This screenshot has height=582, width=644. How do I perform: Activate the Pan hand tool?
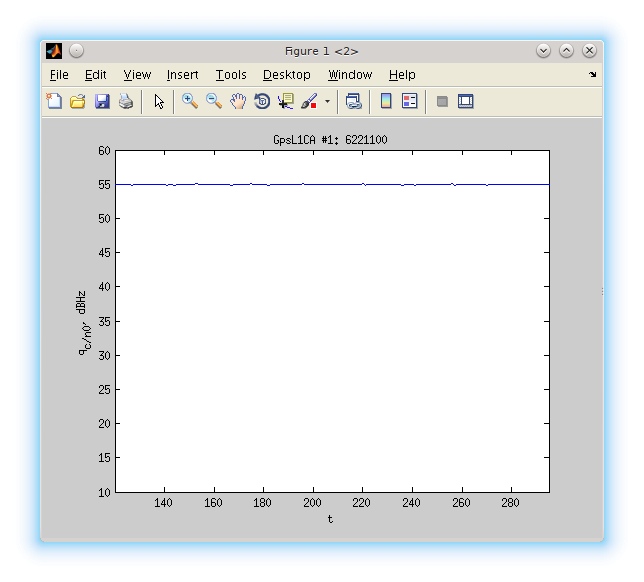(237, 101)
